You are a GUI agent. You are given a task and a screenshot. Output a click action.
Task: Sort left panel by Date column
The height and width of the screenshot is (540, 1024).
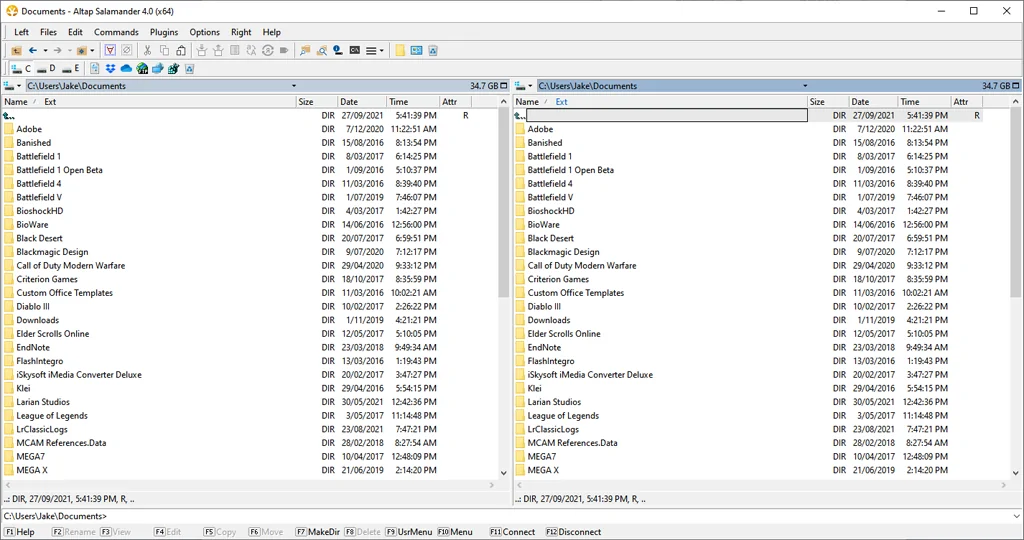[361, 102]
